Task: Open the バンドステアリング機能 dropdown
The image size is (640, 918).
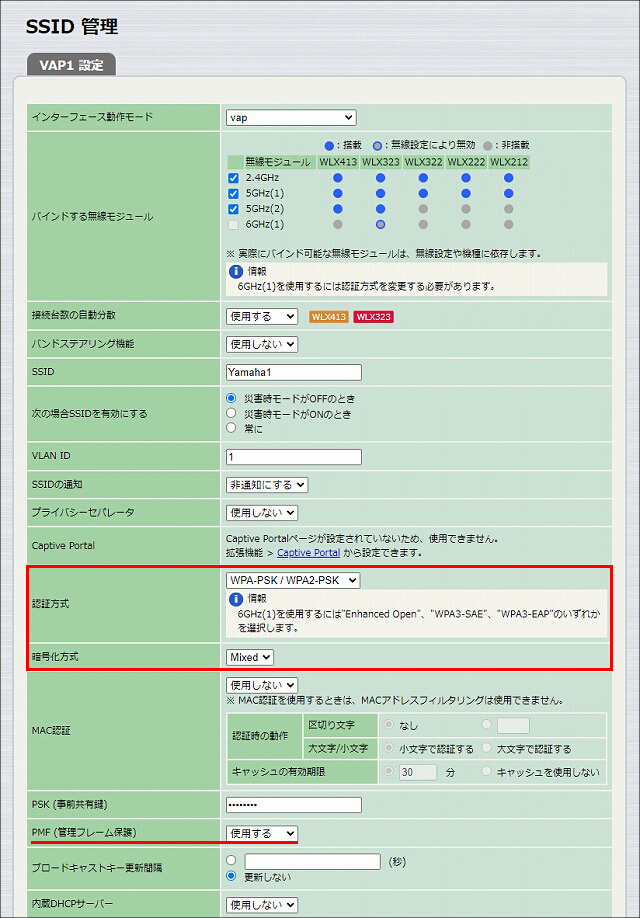Action: pos(262,344)
